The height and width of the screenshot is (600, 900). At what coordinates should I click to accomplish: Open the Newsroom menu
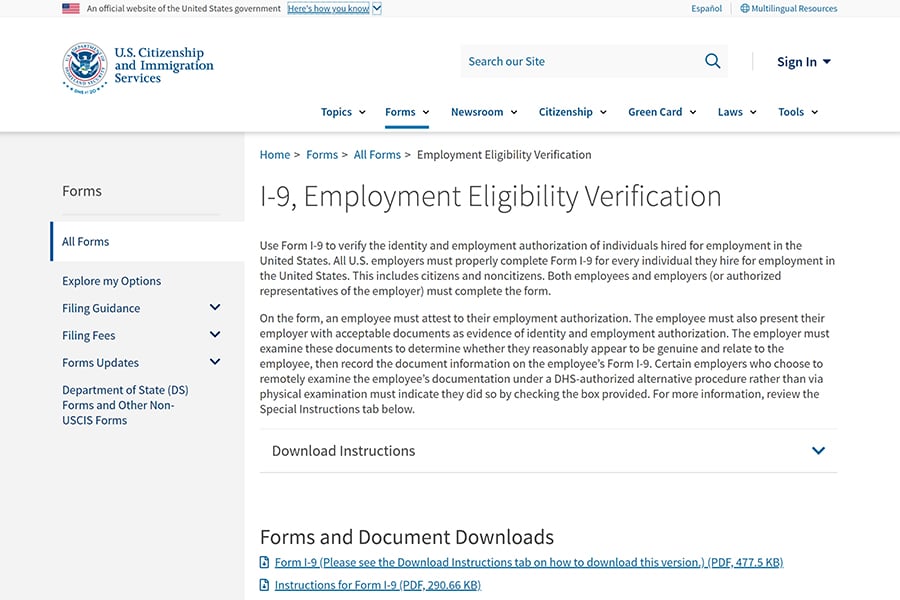[484, 112]
